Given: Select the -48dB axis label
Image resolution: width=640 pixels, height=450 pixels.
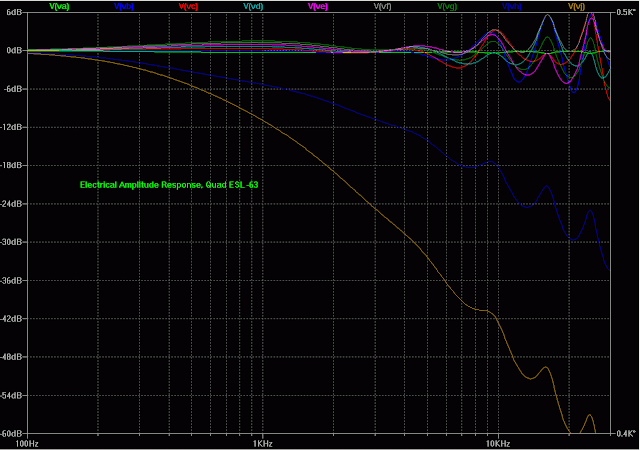Looking at the screenshot, I should pyautogui.click(x=11, y=357).
